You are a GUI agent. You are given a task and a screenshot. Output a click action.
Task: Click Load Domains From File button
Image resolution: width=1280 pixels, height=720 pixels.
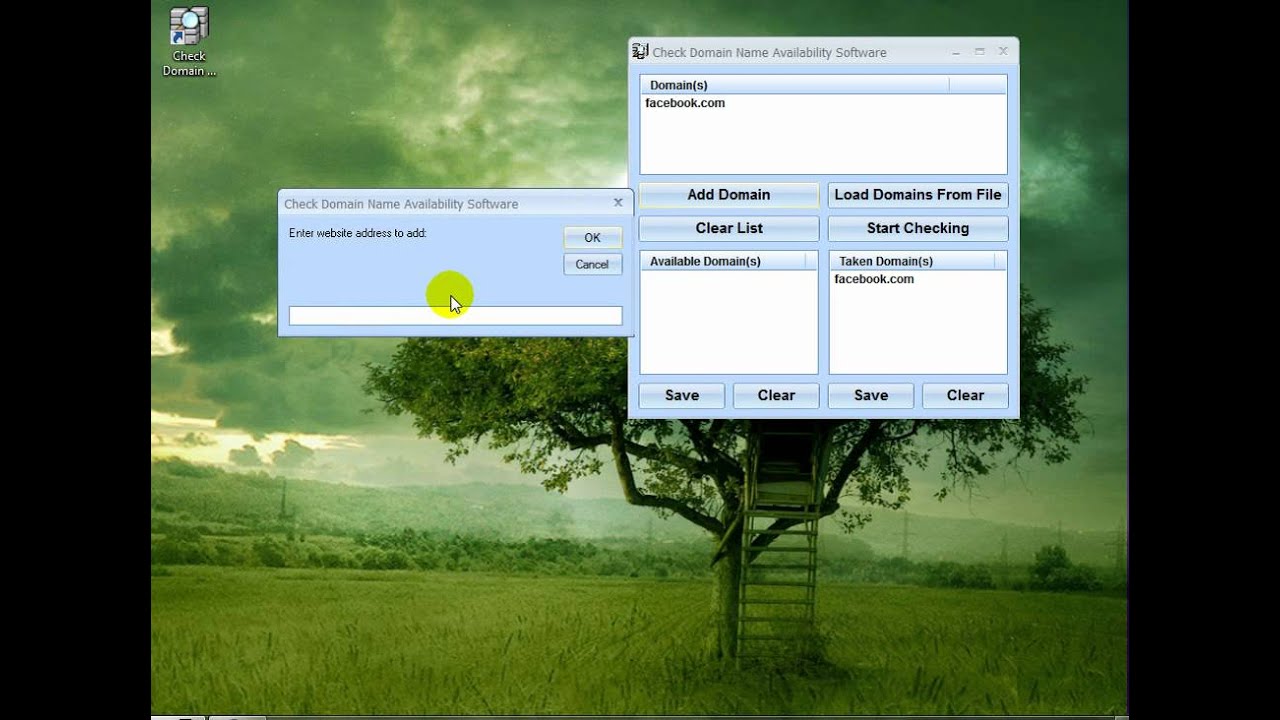pyautogui.click(x=918, y=195)
